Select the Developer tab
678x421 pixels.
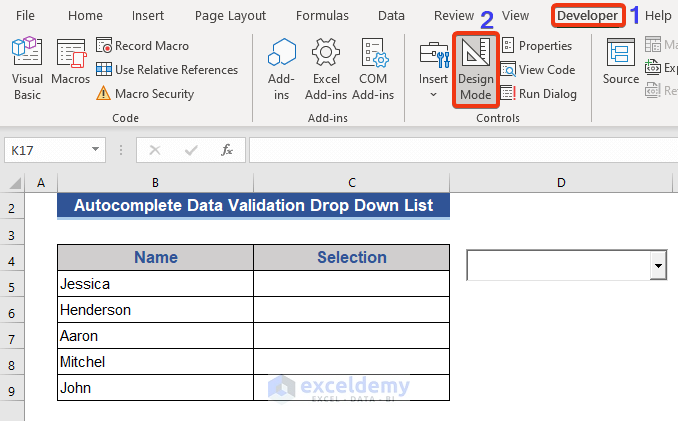[588, 16]
